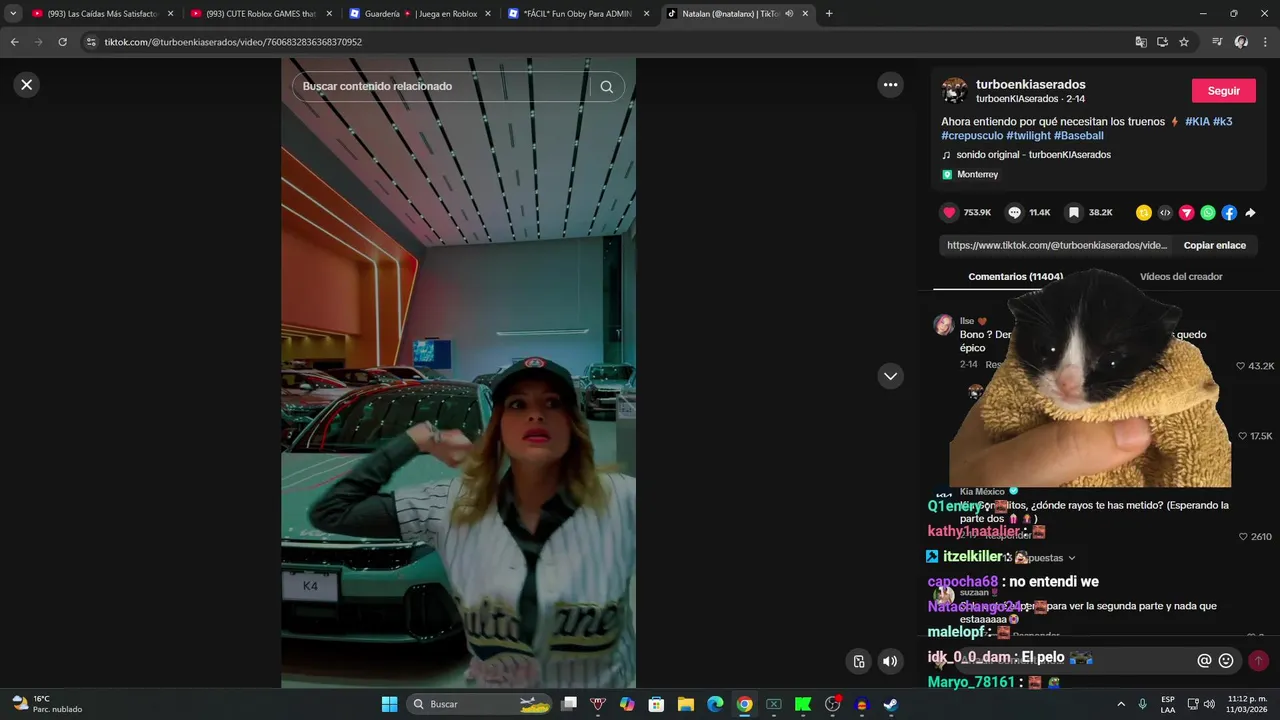Share the video via WhatsApp icon
Screen dimensions: 1280x720
point(1208,213)
